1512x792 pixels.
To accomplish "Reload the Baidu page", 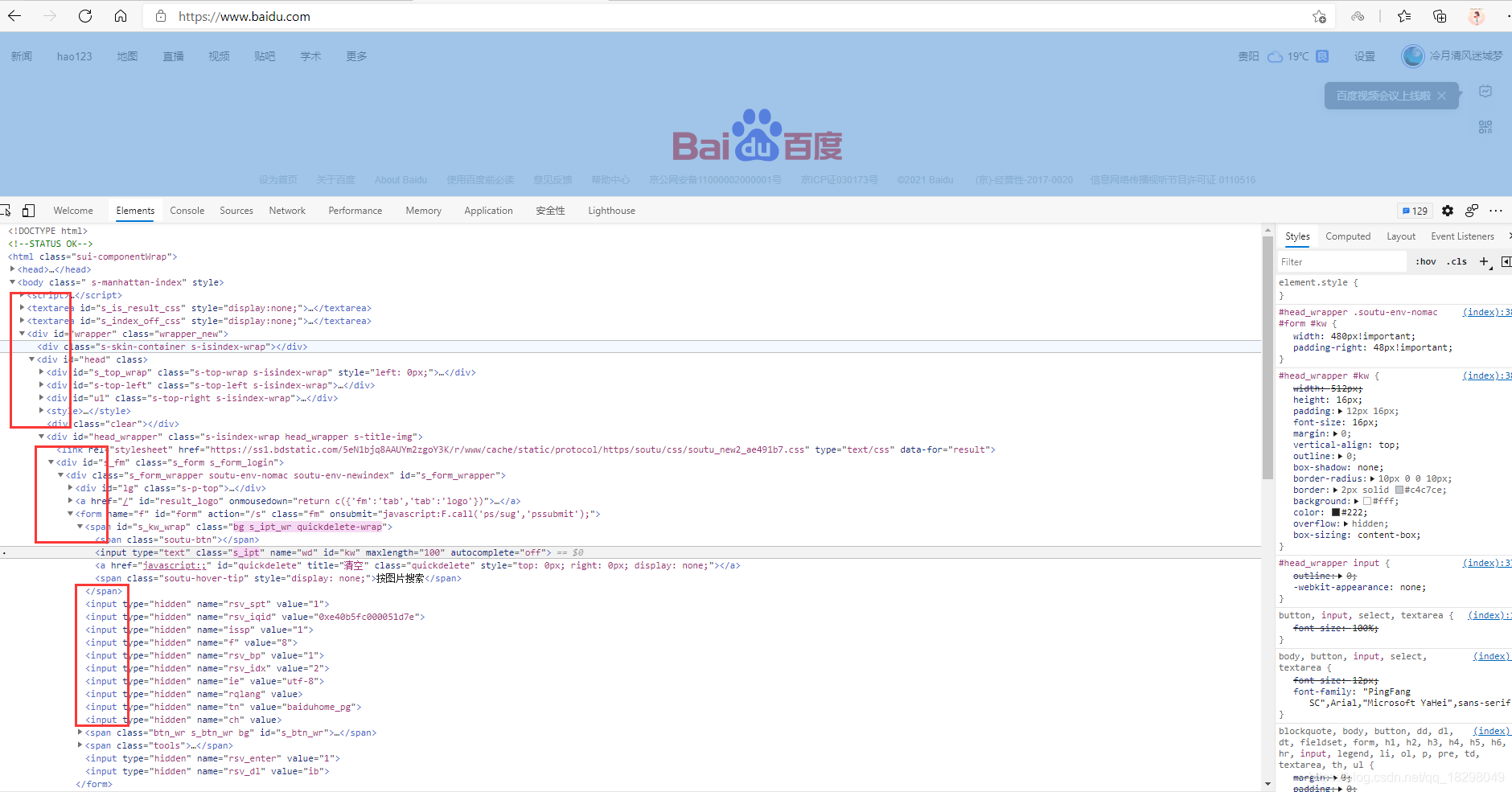I will (x=85, y=16).
